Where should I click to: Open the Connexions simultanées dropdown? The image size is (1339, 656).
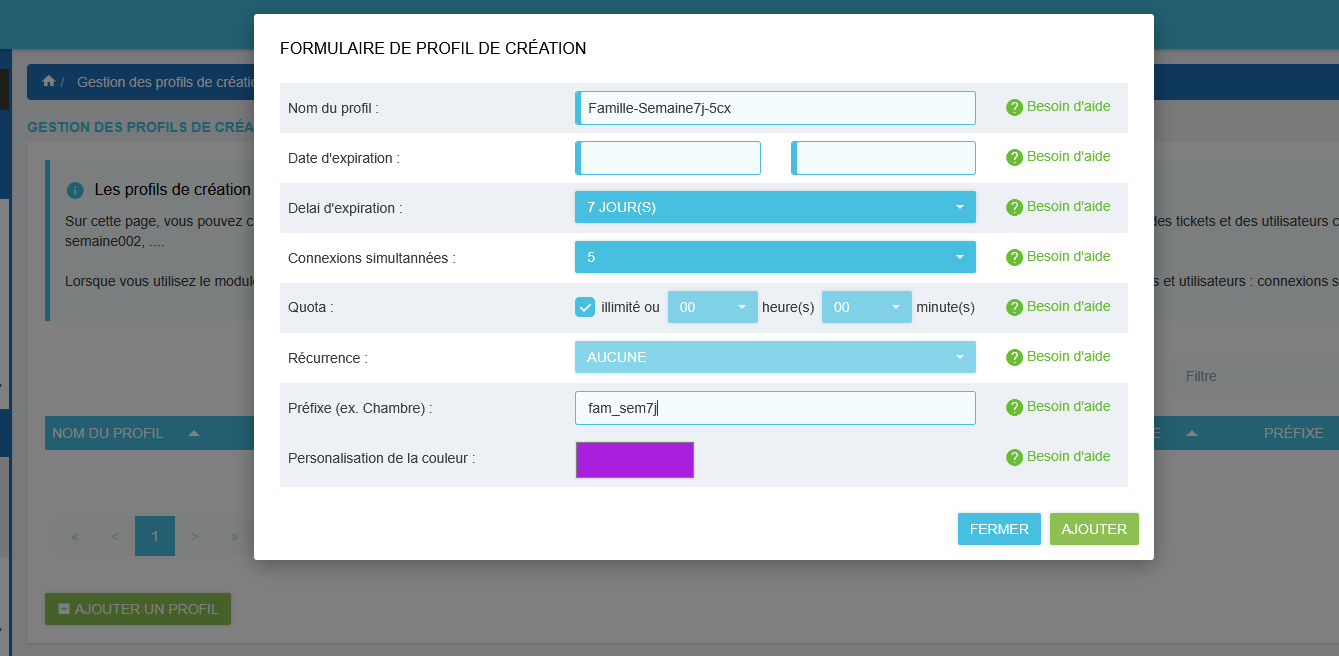point(775,257)
